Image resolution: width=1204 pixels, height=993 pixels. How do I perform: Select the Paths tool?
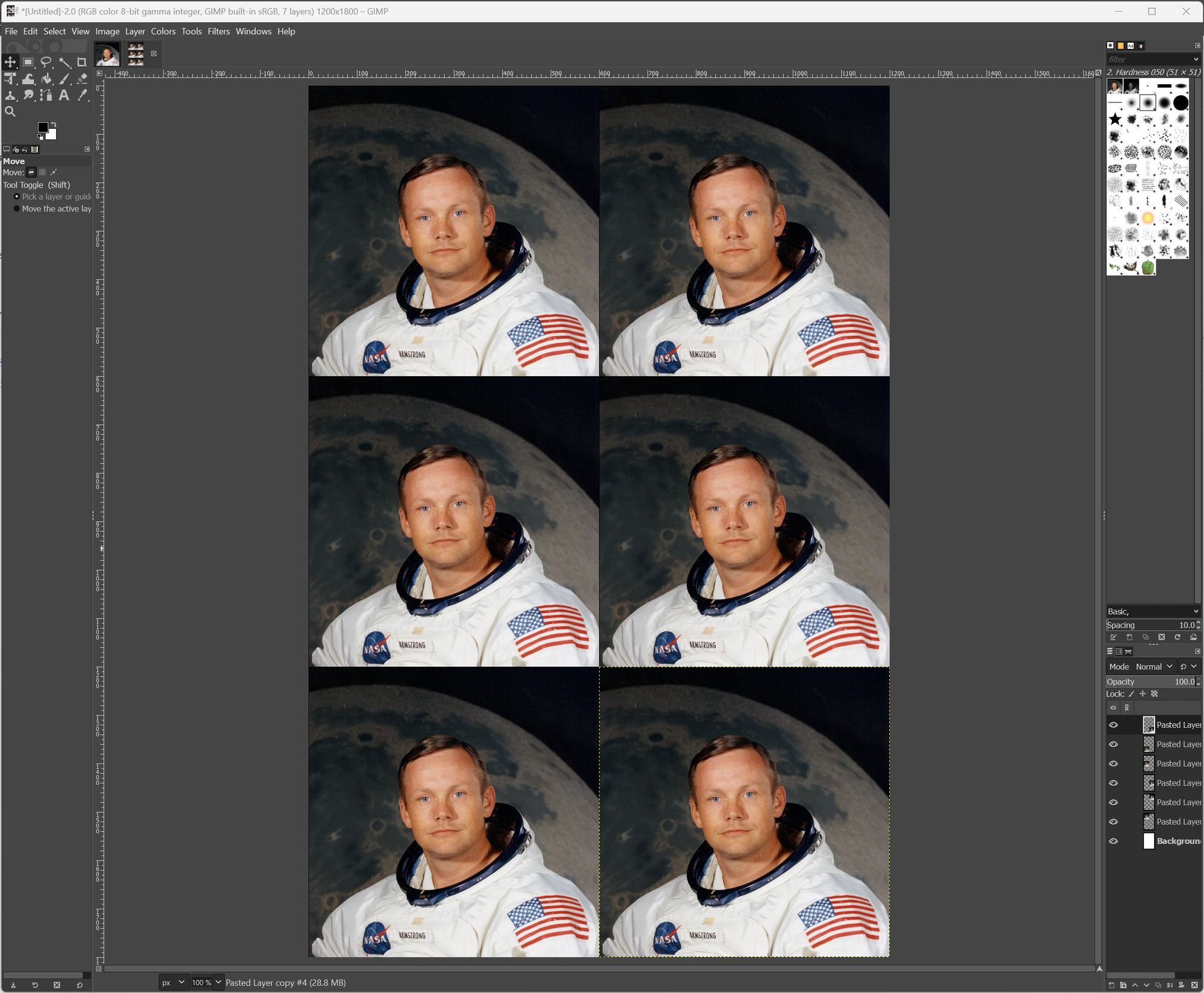[46, 95]
